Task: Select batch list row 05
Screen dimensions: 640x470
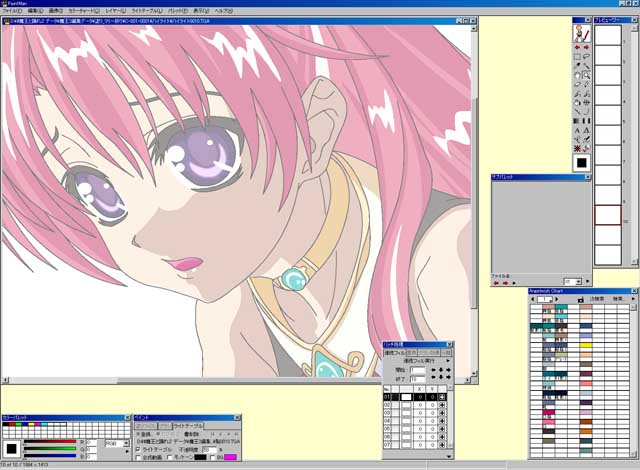Action: (415, 429)
